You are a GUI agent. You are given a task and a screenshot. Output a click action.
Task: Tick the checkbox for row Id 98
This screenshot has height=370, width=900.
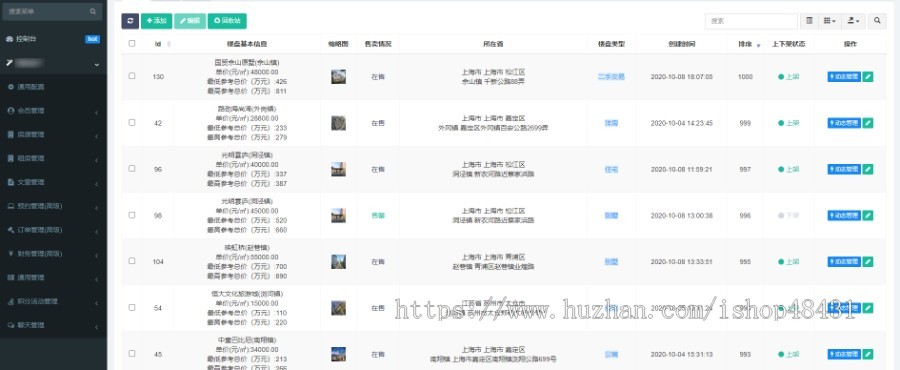[132, 215]
